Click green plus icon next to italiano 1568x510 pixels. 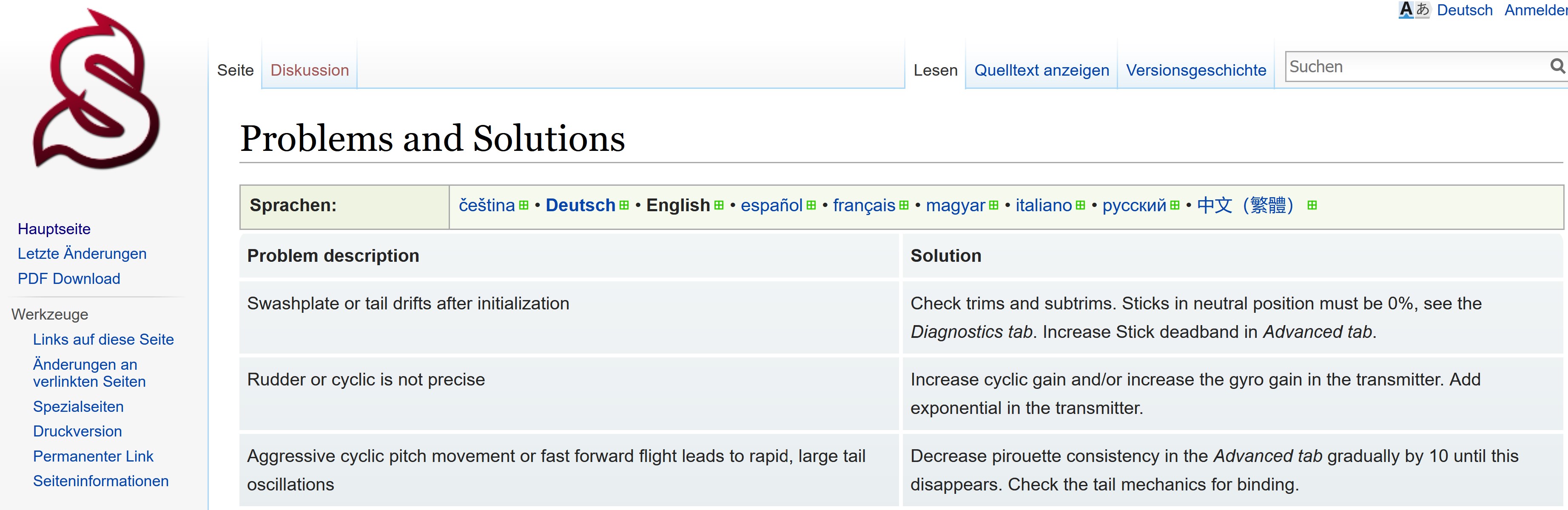[1081, 206]
